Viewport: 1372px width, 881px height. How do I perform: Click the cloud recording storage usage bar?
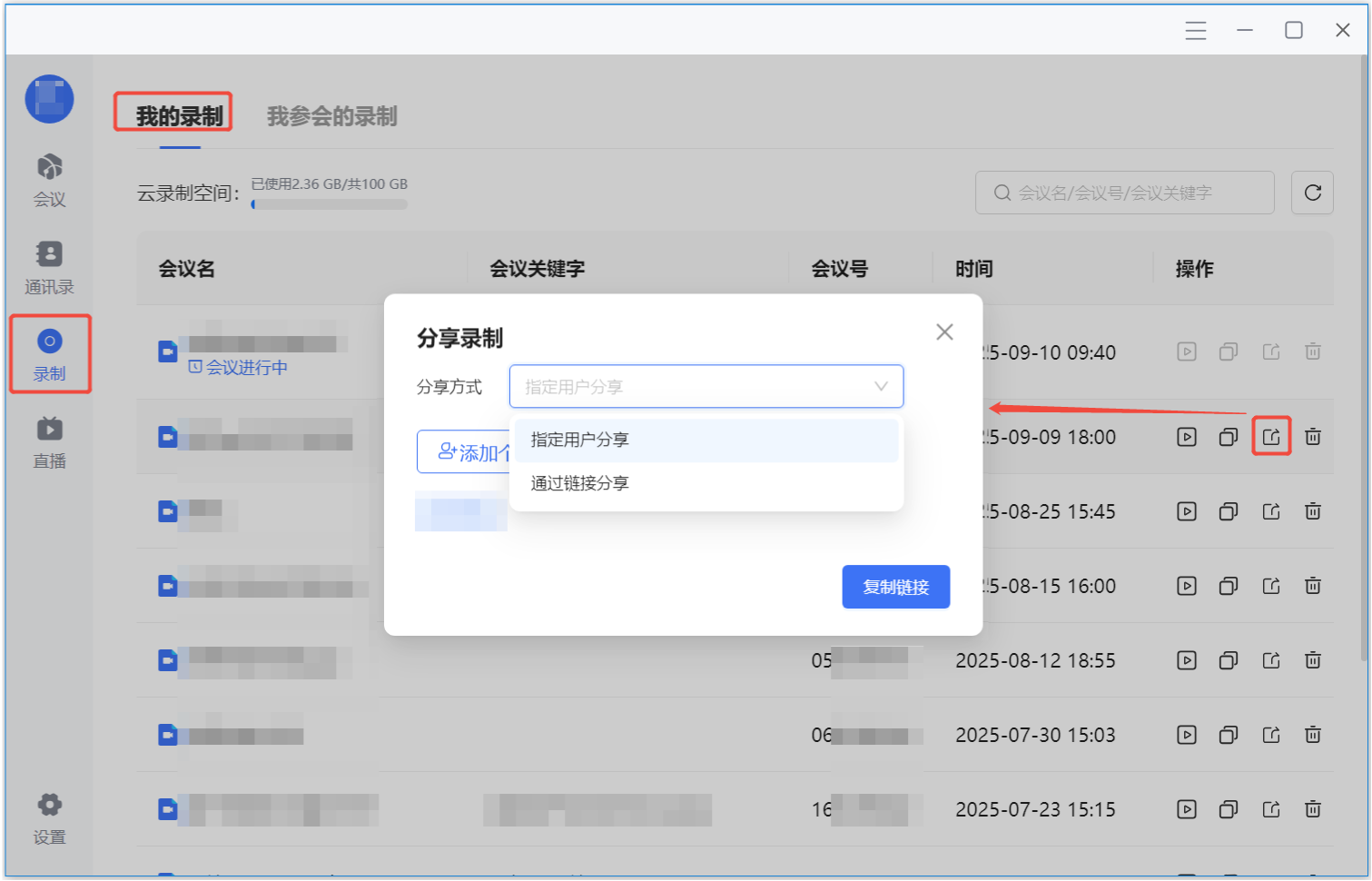click(330, 204)
